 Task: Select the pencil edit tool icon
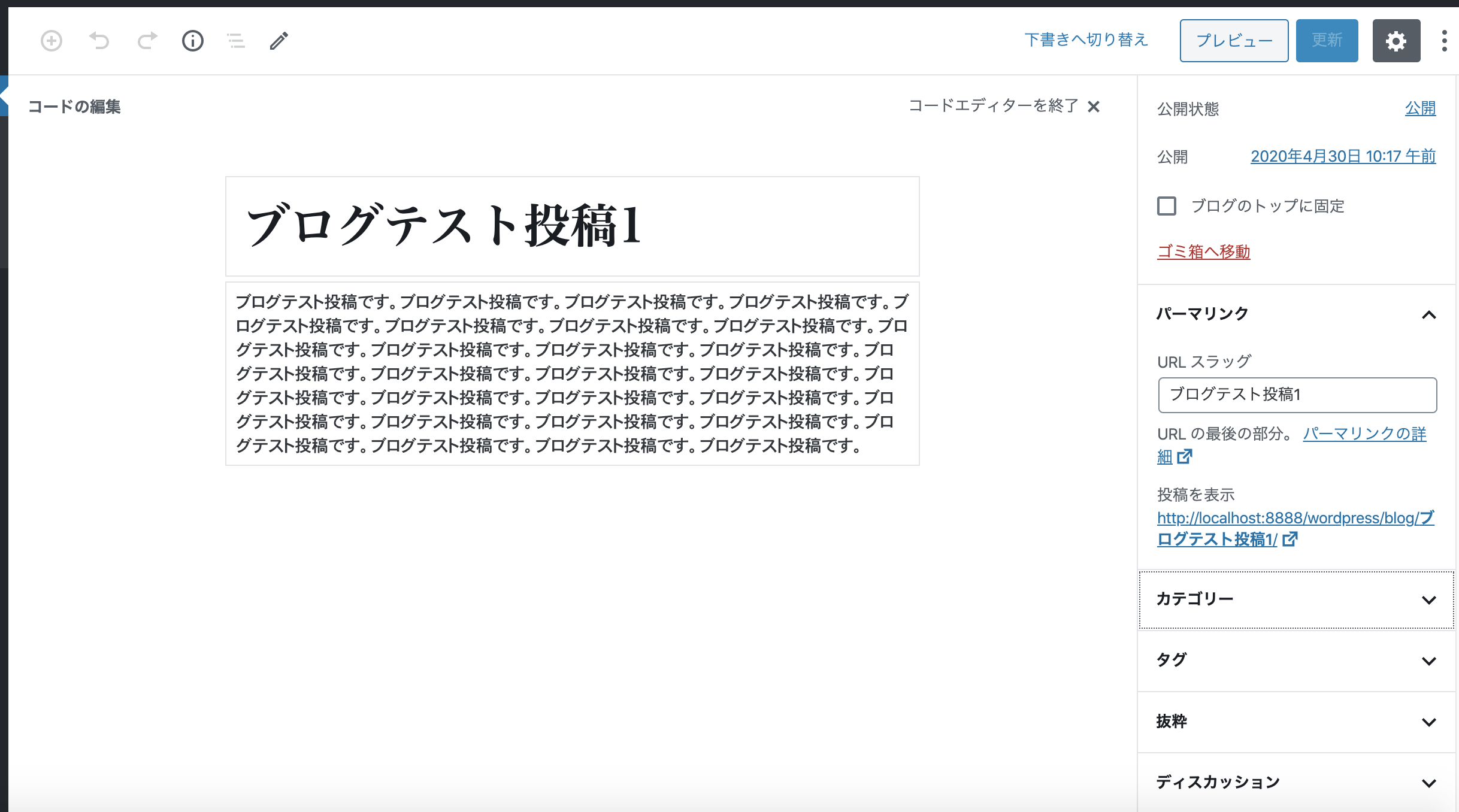279,41
